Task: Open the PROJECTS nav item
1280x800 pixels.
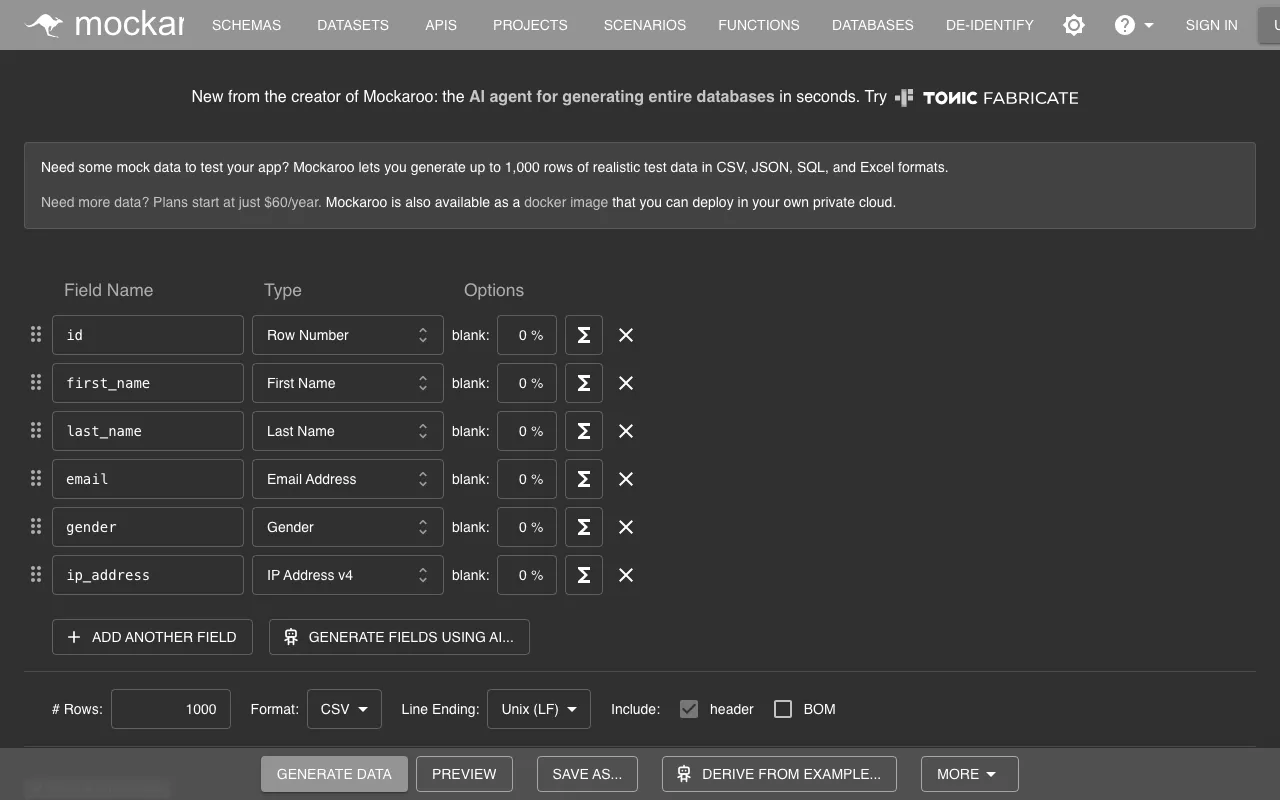Action: coord(530,25)
